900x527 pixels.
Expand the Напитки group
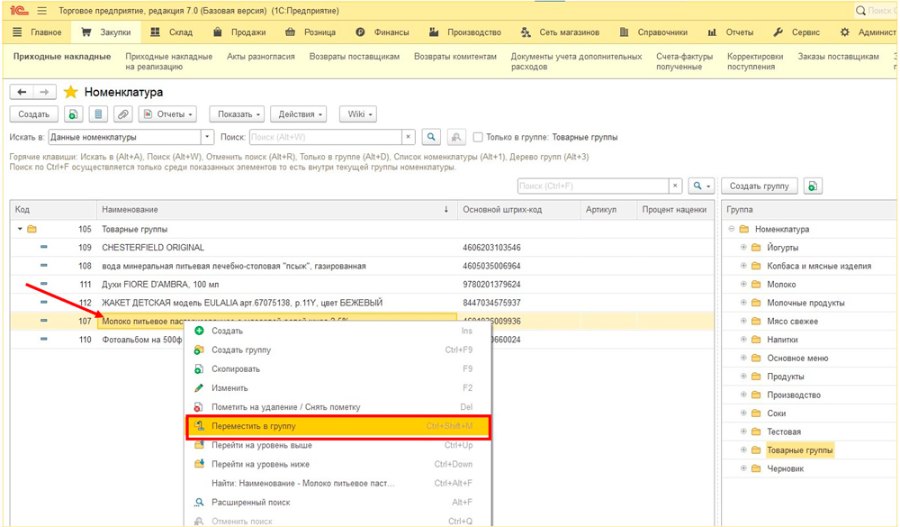pyautogui.click(x=743, y=339)
